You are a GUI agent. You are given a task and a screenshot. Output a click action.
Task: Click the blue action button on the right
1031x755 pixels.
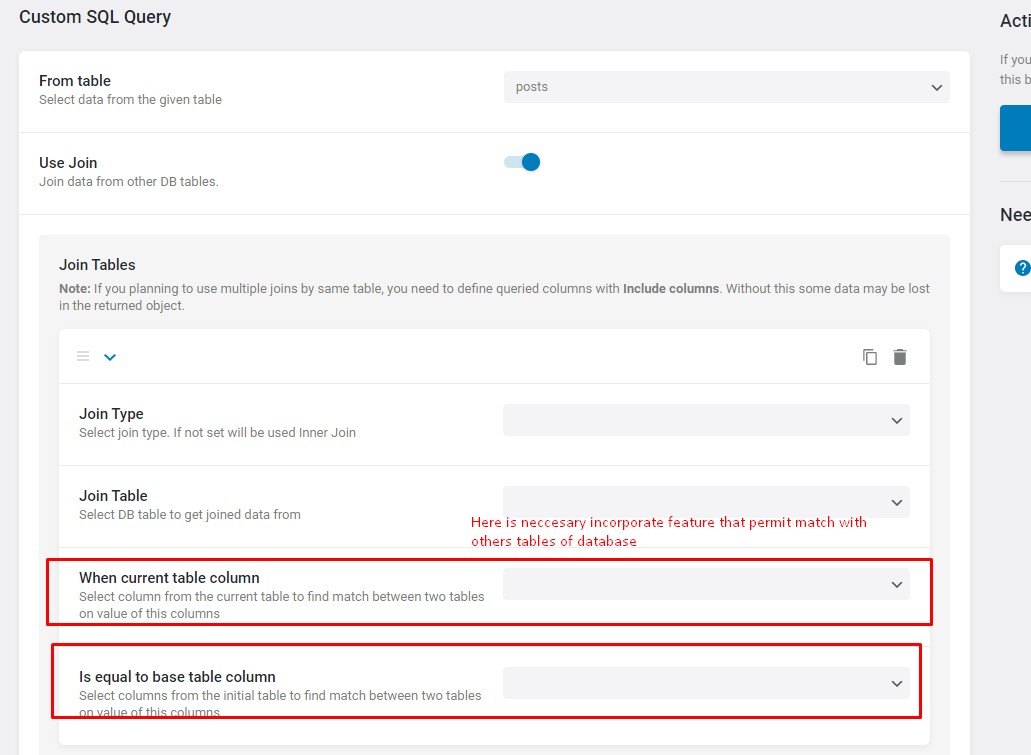1015,128
